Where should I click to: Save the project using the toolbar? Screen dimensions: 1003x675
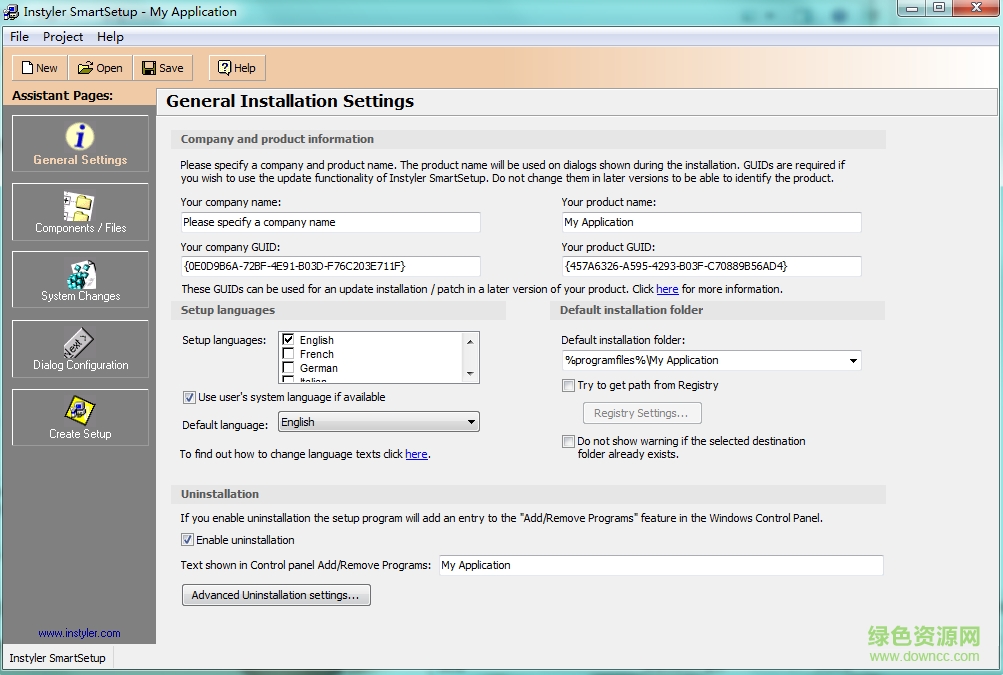(x=163, y=68)
